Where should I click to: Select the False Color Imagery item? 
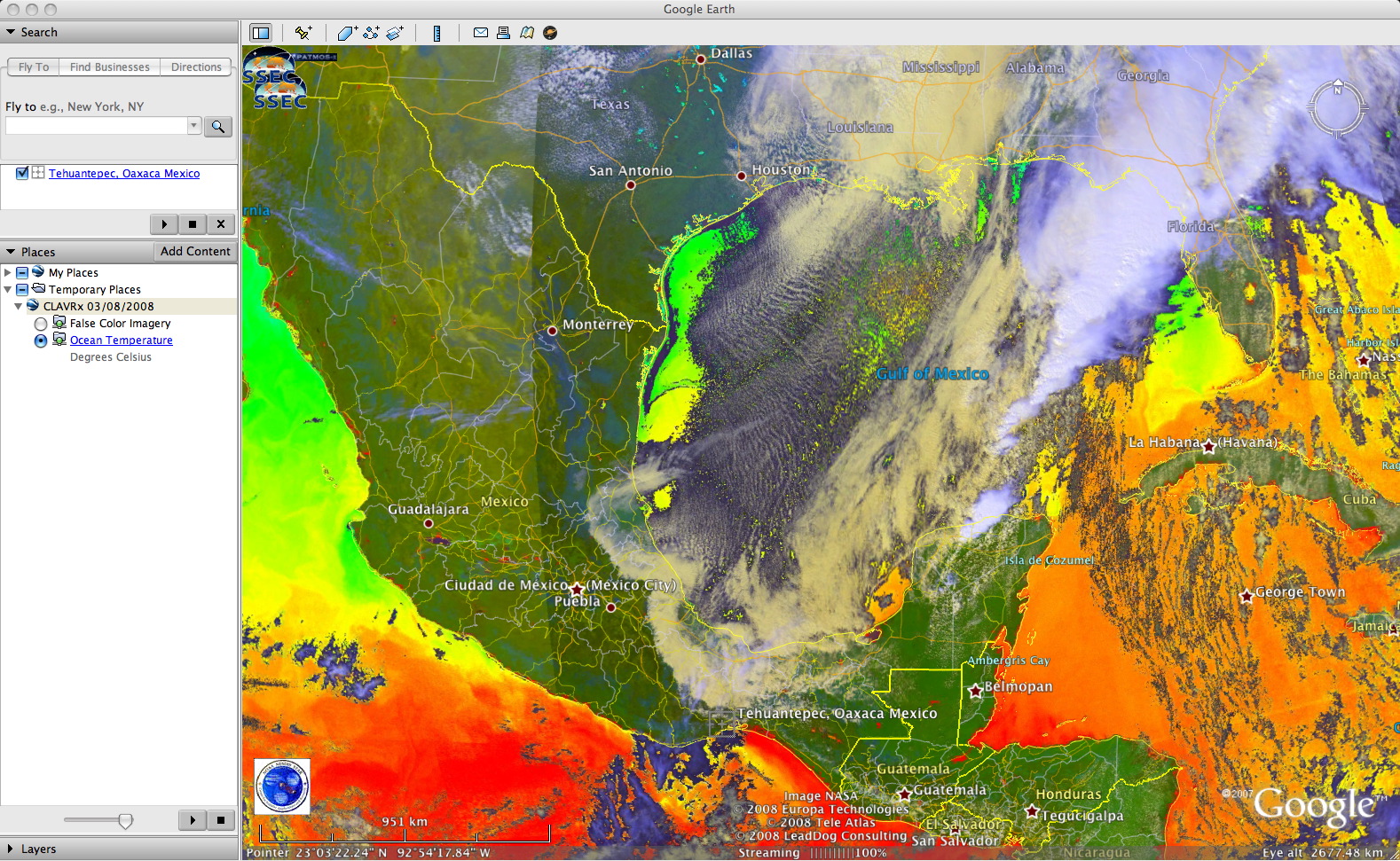click(121, 324)
